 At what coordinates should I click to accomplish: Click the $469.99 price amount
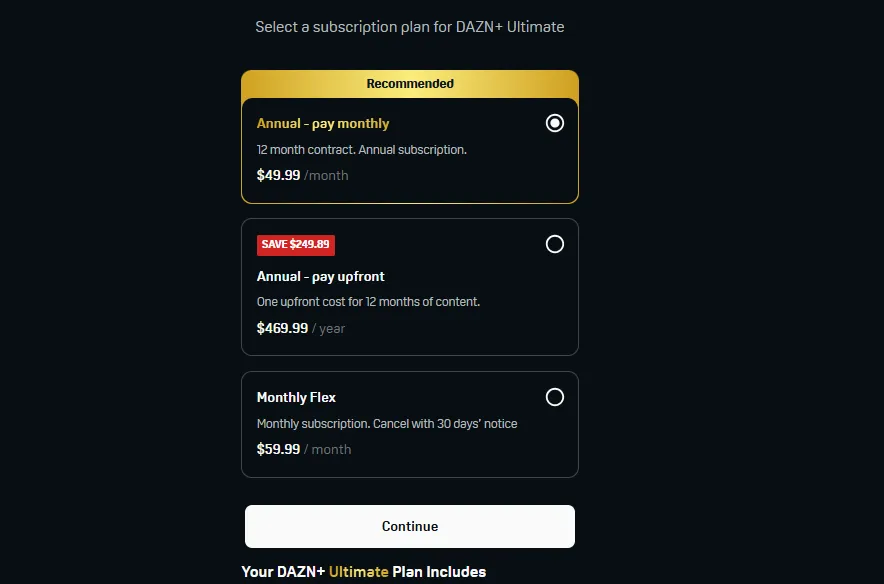pyautogui.click(x=282, y=328)
